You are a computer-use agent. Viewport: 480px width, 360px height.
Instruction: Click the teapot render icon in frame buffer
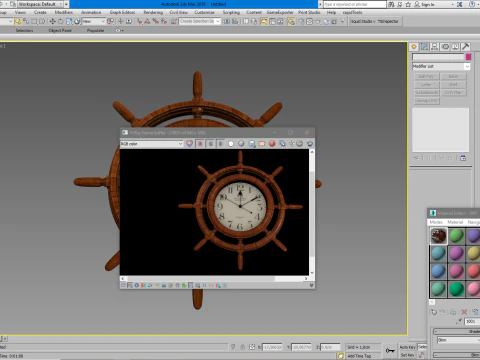click(310, 144)
